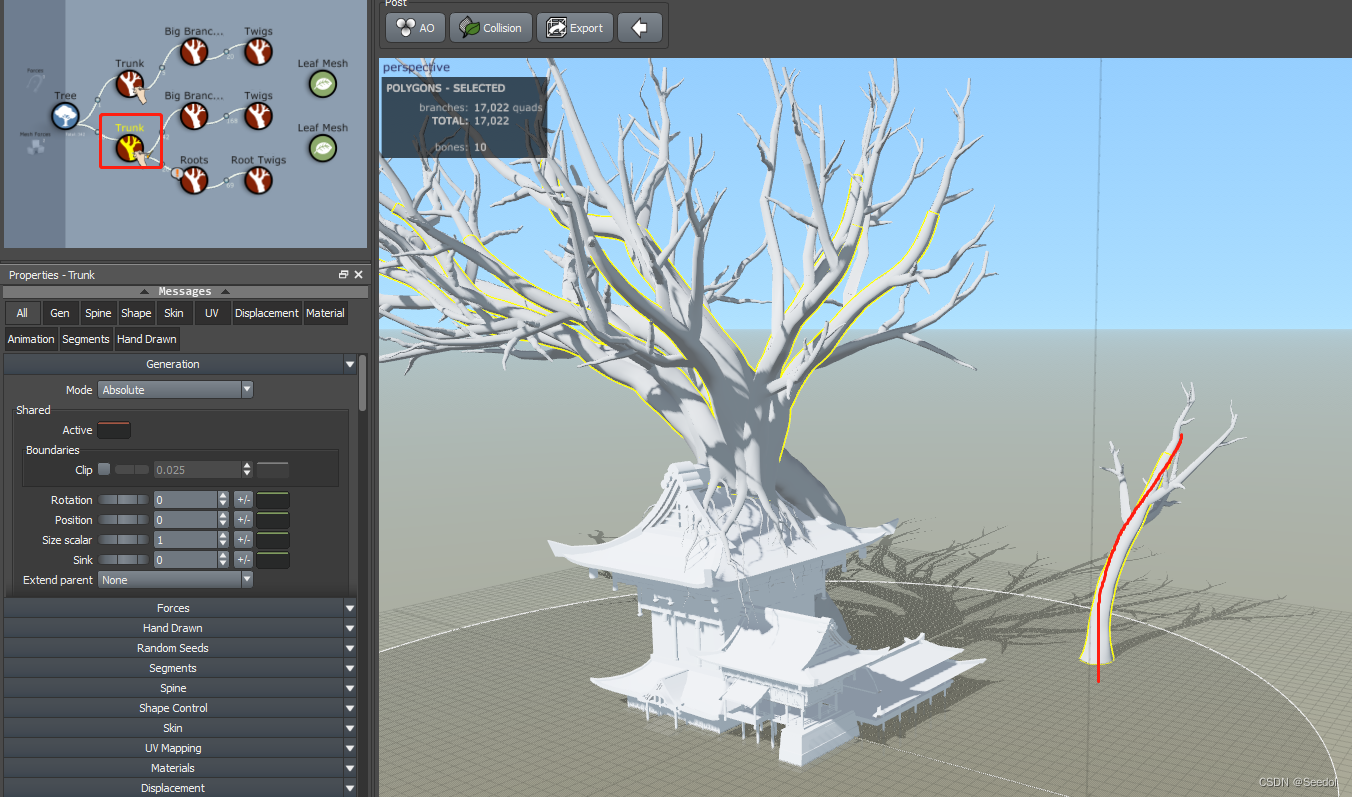Click the Rotation variance +/- toggle
Image resolution: width=1352 pixels, height=797 pixels.
coord(242,499)
